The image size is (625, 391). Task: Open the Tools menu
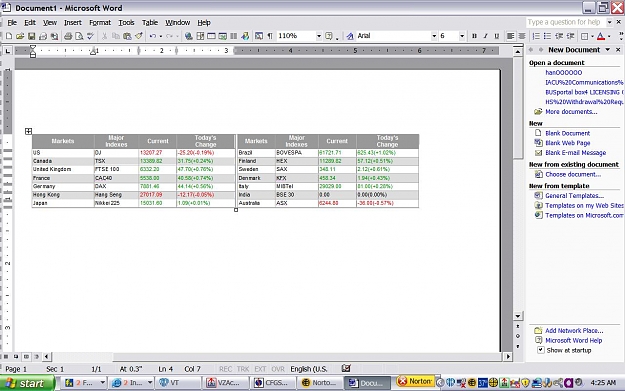[x=126, y=23]
